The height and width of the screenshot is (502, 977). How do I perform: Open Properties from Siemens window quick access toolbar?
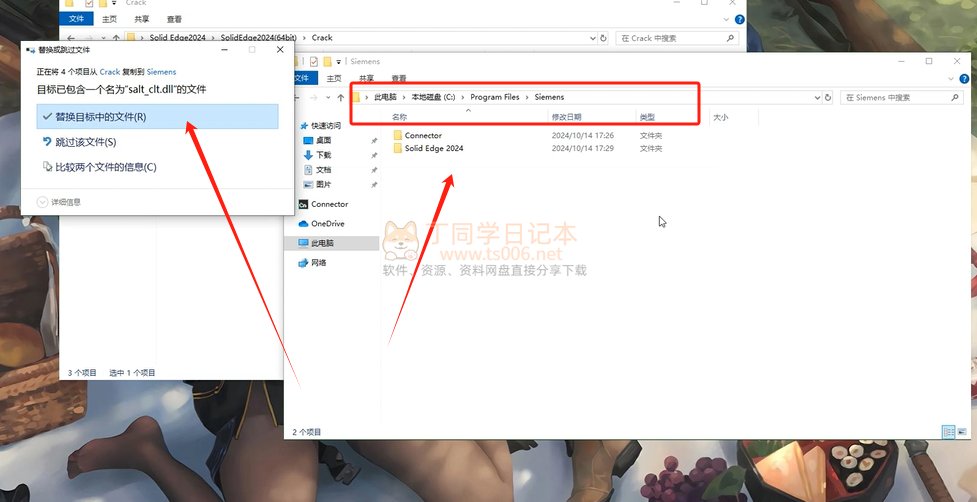click(313, 61)
